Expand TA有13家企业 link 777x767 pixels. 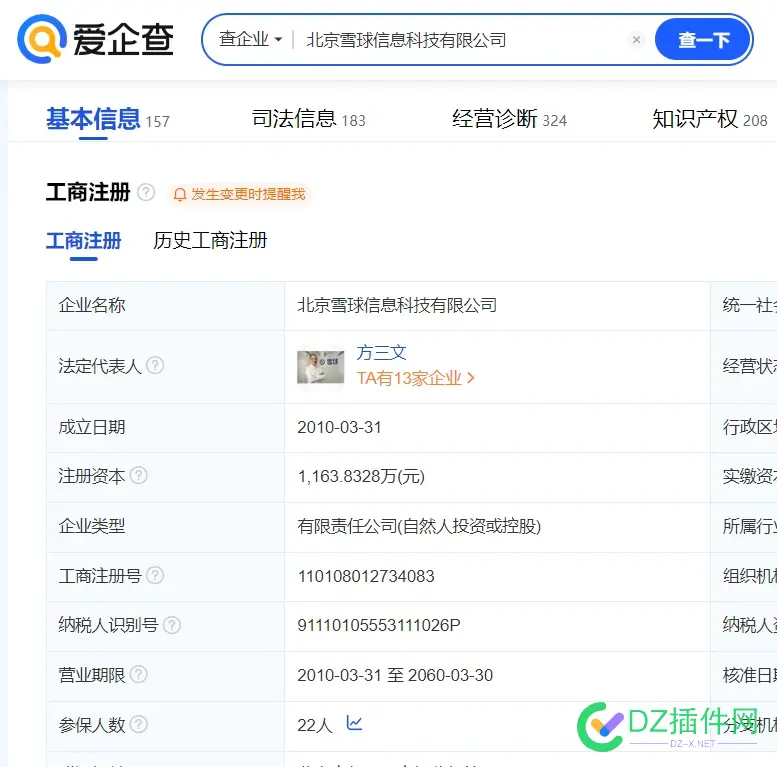click(x=415, y=379)
